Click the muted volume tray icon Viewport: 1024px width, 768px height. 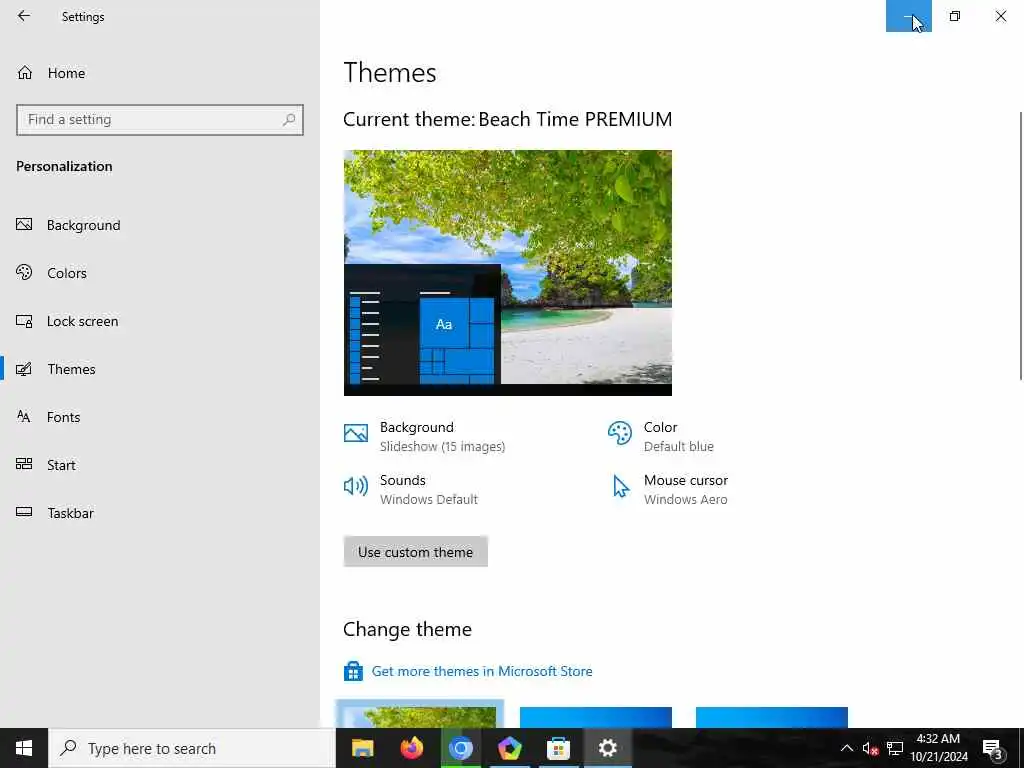pos(870,748)
